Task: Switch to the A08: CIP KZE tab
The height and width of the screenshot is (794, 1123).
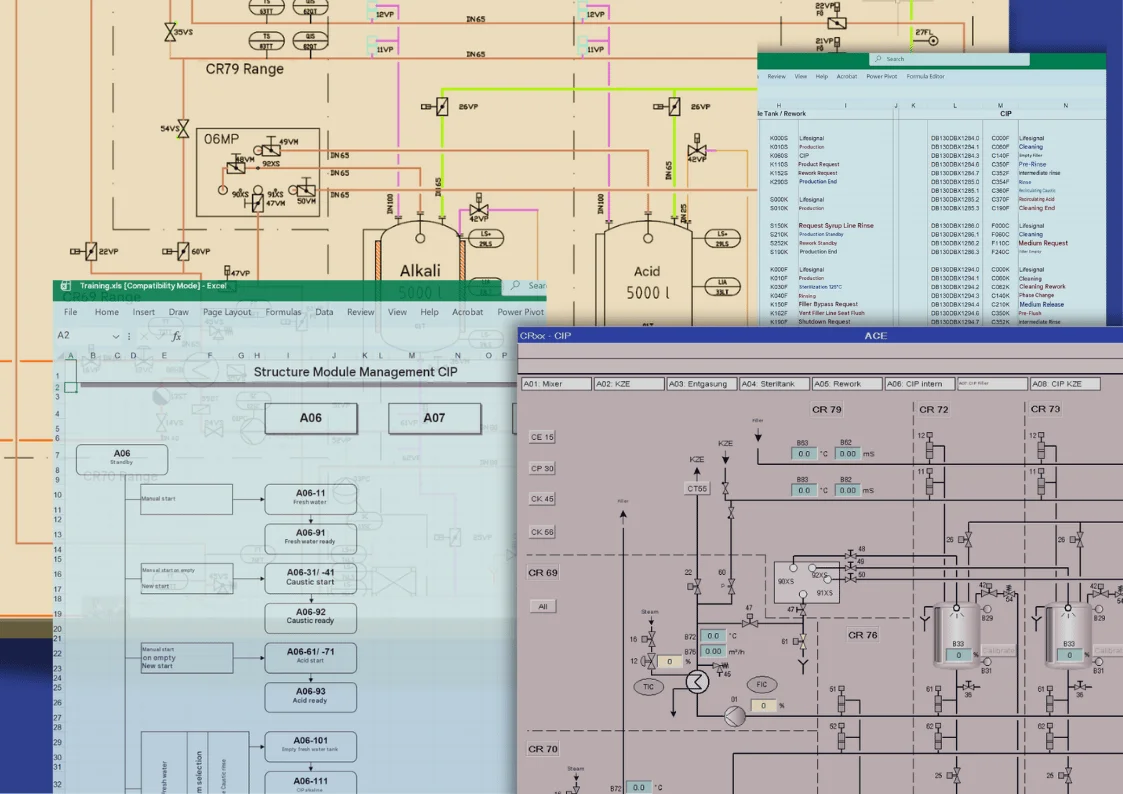Action: [1066, 384]
